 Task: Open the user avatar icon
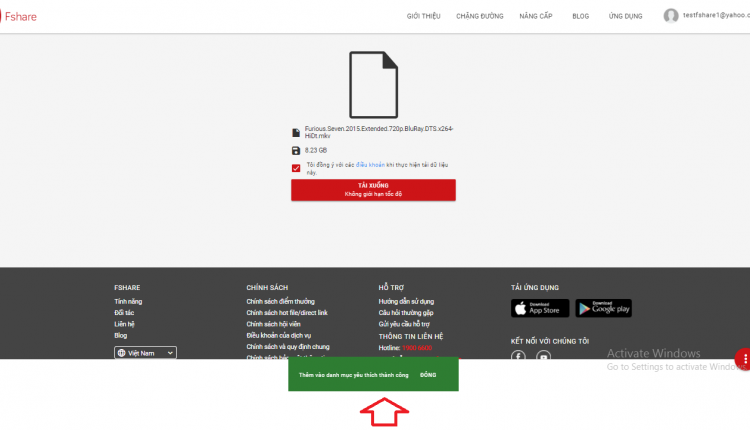coord(671,16)
